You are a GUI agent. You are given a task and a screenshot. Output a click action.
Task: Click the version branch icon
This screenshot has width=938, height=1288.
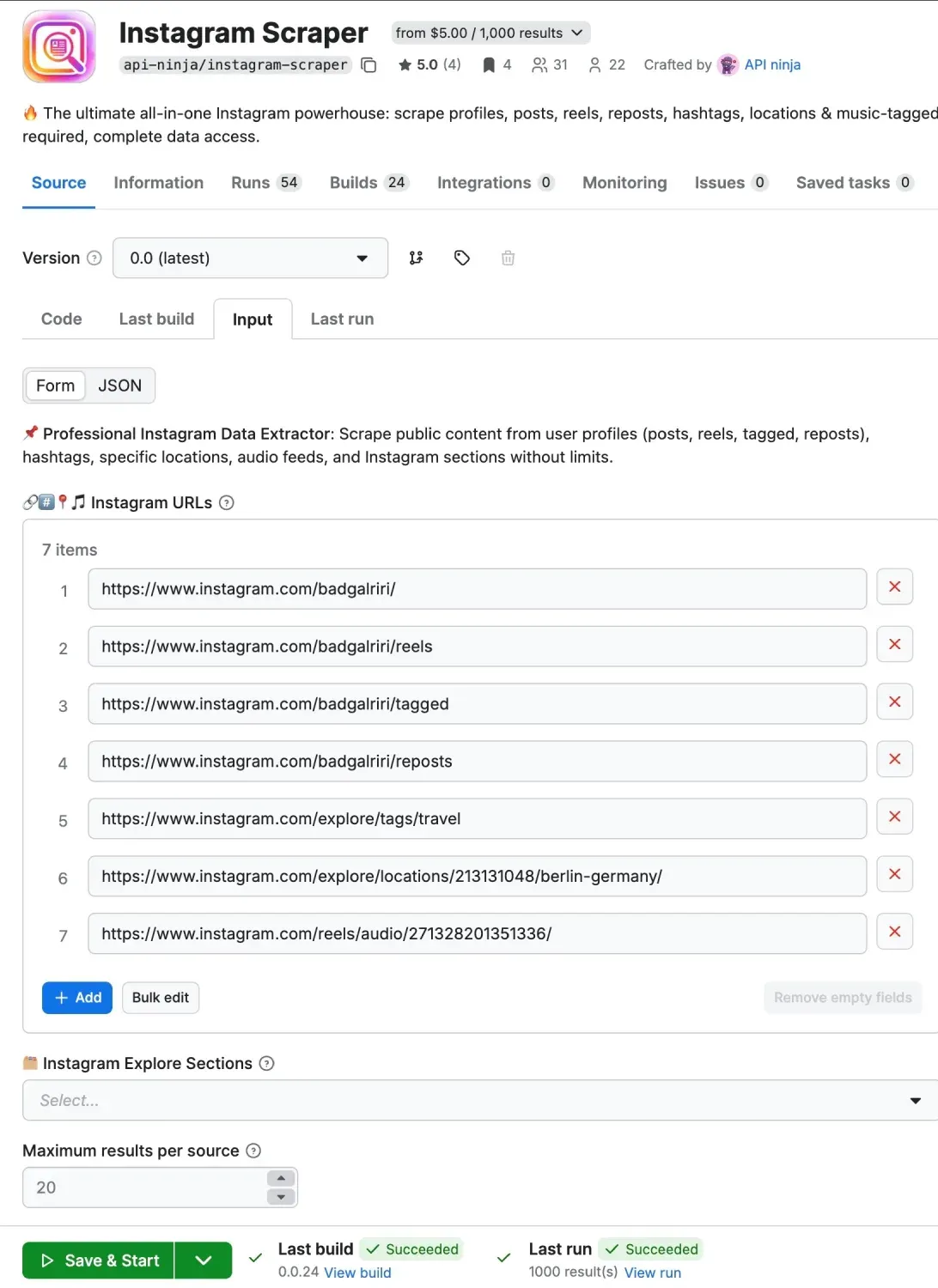click(x=417, y=258)
